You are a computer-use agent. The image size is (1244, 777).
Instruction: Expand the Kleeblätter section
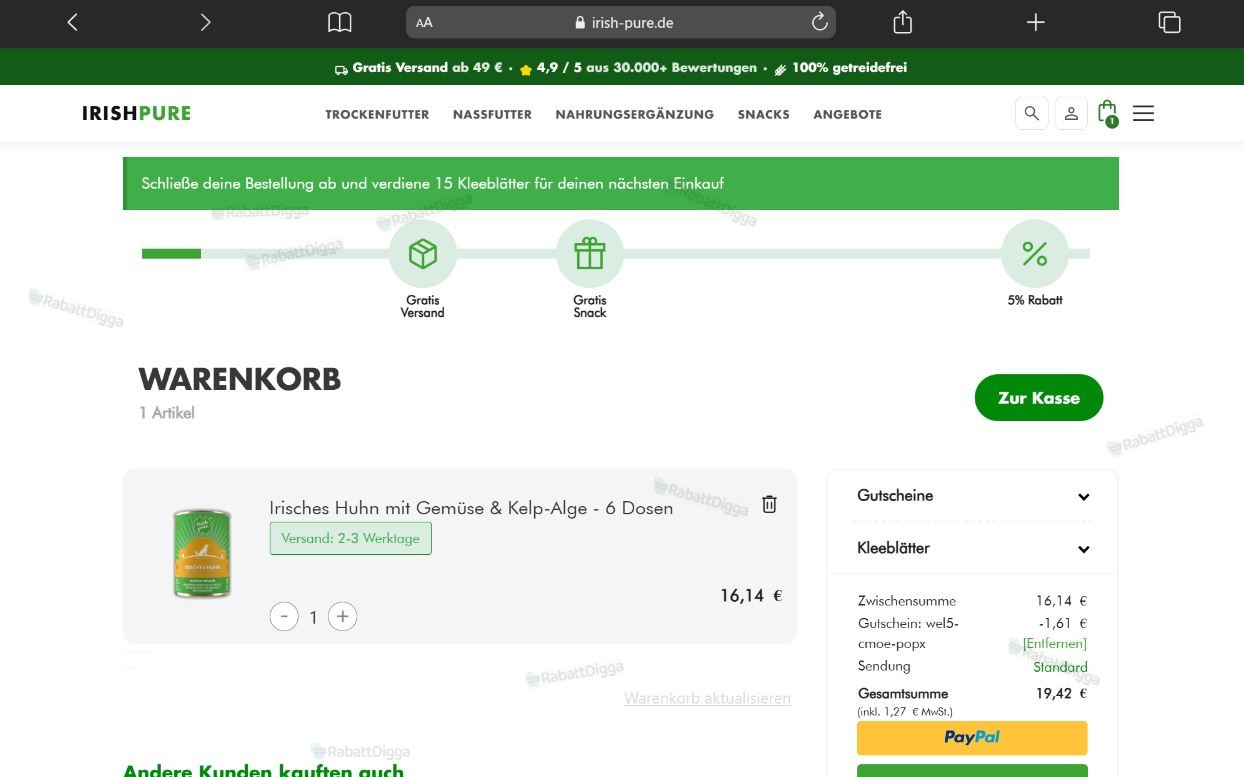click(x=973, y=548)
